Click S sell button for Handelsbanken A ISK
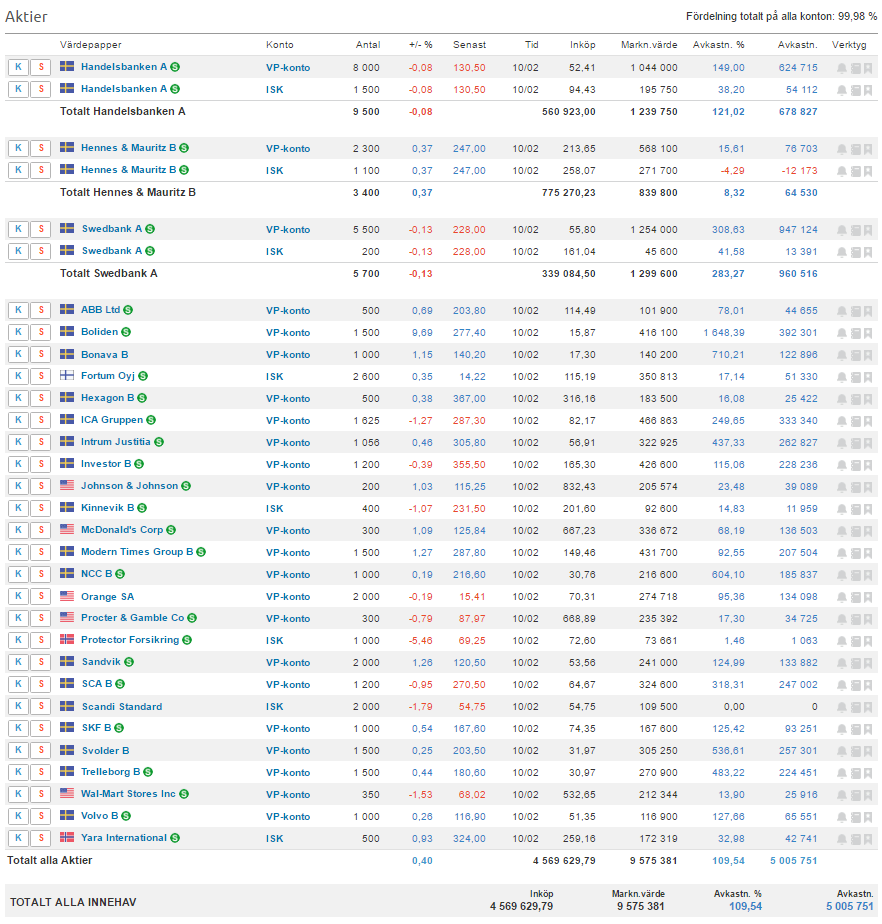882x924 pixels. [x=41, y=89]
